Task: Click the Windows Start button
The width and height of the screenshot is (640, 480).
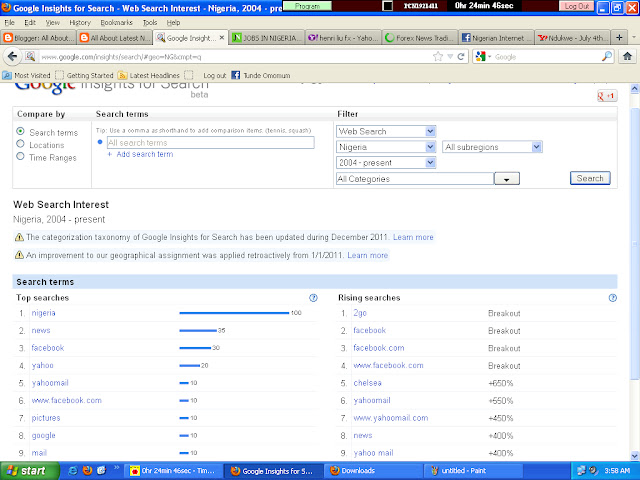Action: tap(29, 471)
